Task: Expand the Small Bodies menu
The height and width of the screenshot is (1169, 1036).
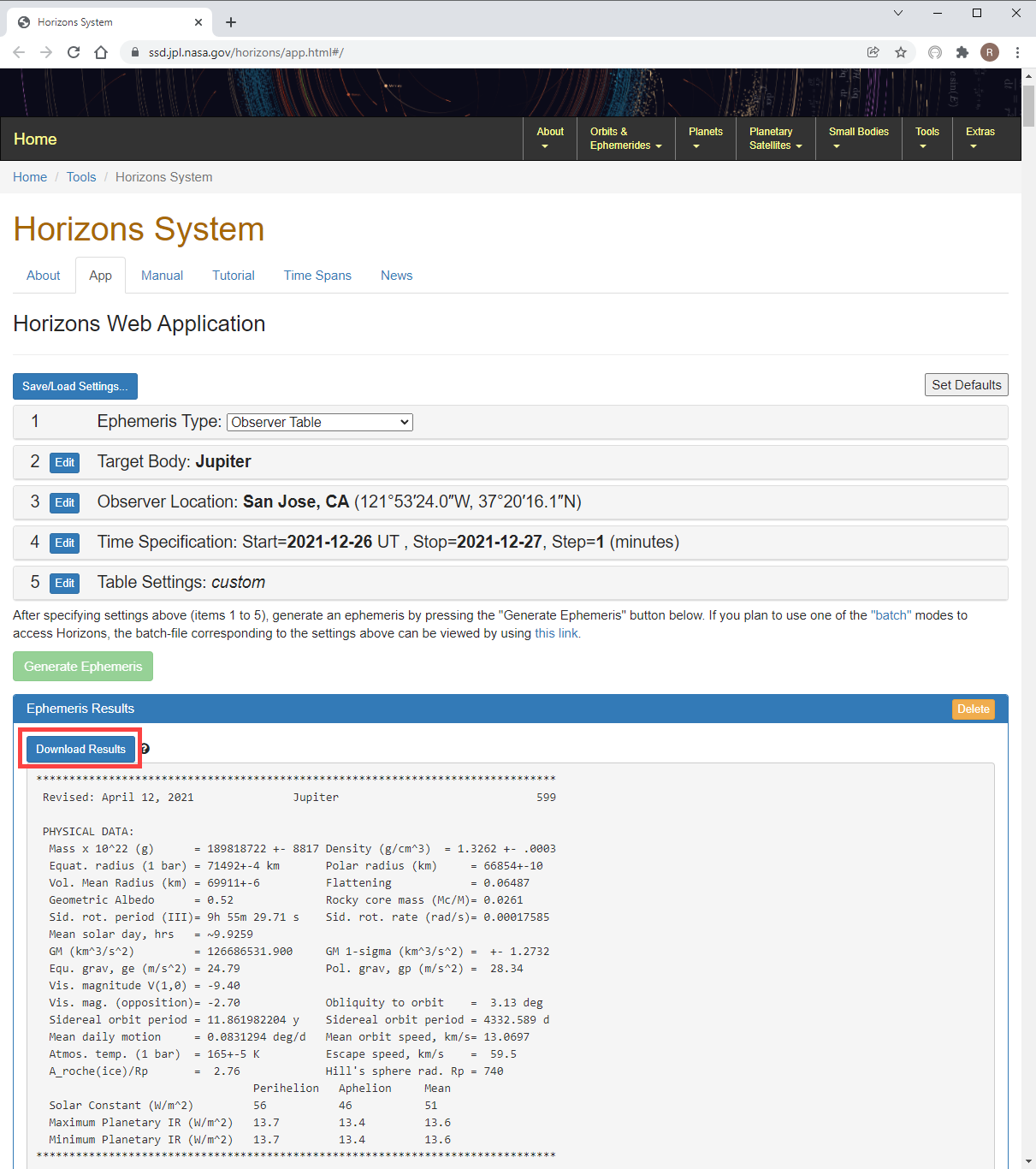Action: pos(859,139)
